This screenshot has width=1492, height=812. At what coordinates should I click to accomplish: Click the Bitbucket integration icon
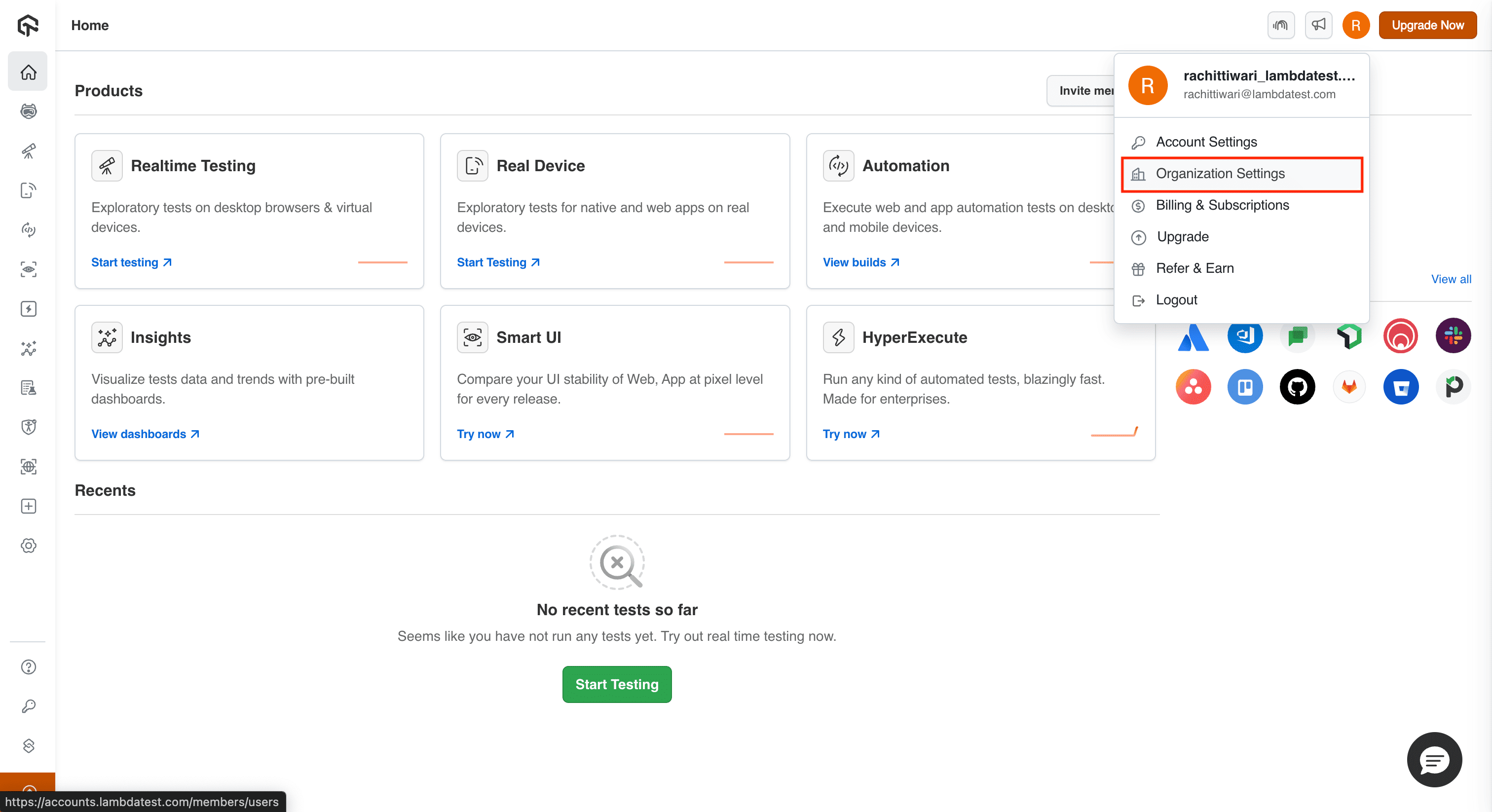pyautogui.click(x=1401, y=387)
